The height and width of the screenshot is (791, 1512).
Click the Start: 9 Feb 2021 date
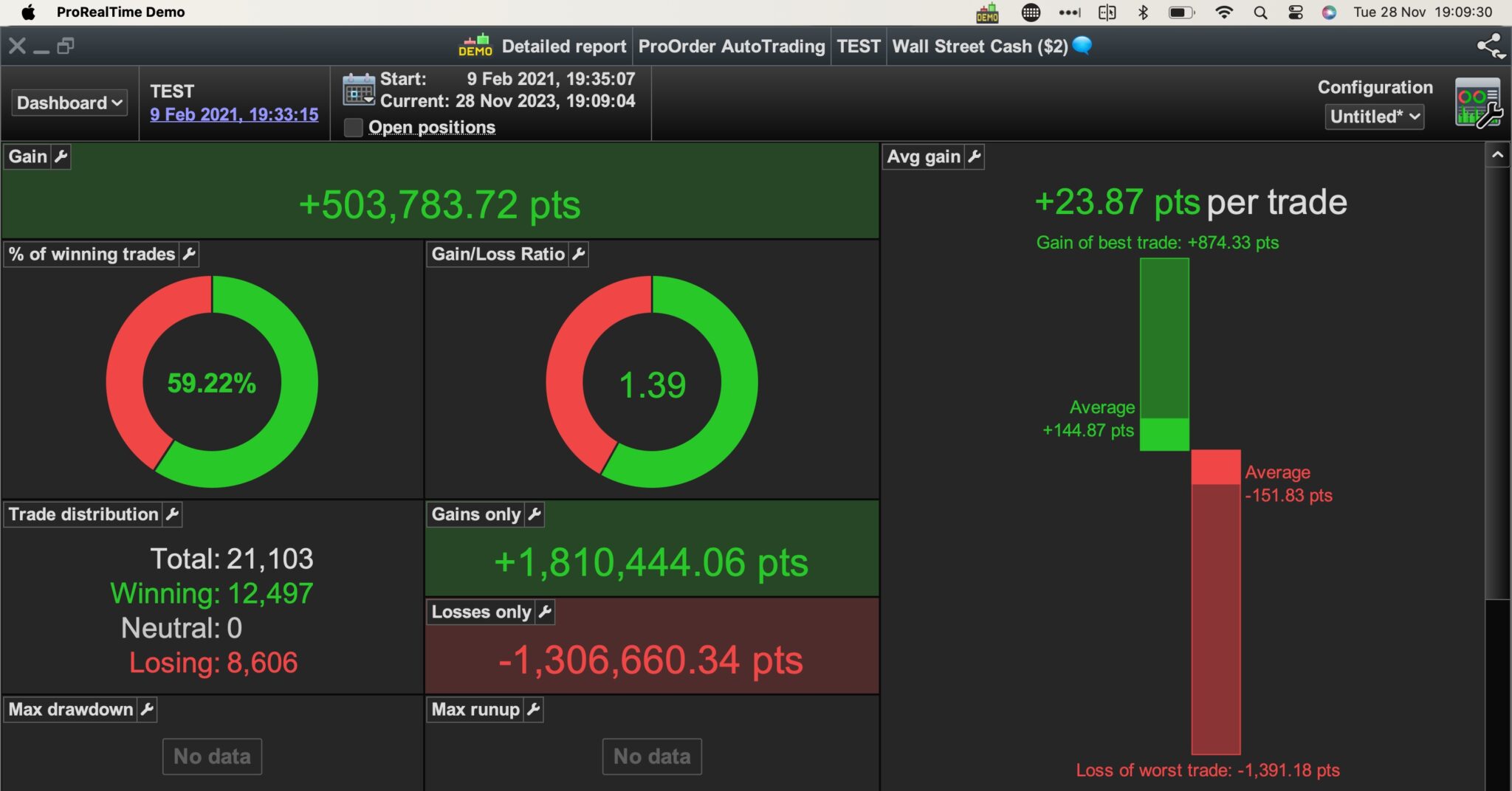pos(507,79)
